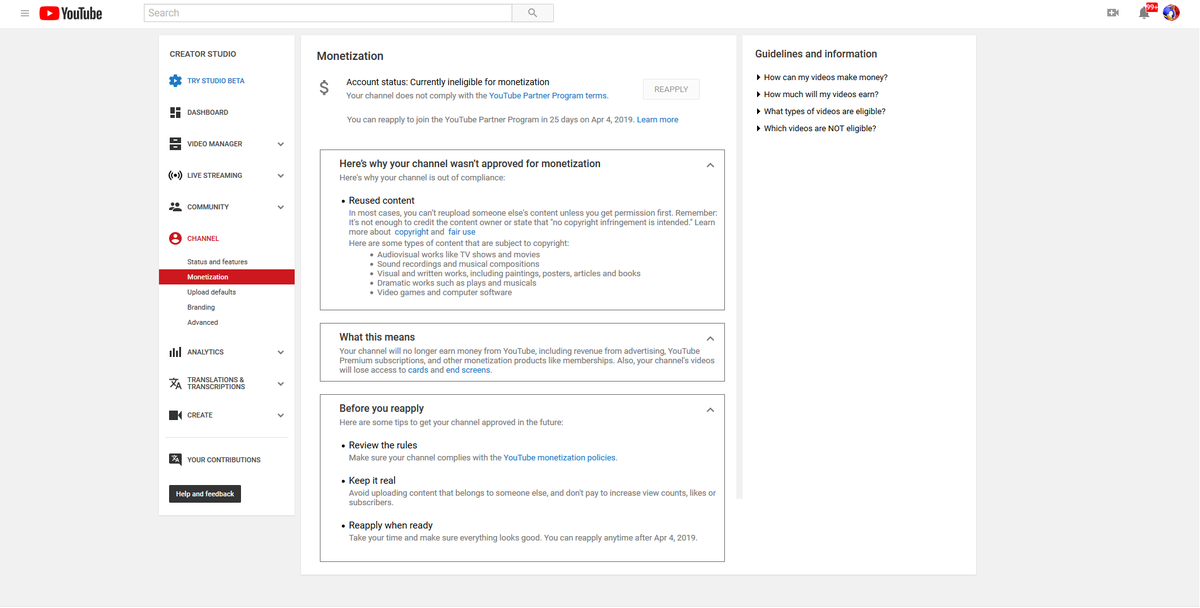Open Branding settings

coord(201,307)
